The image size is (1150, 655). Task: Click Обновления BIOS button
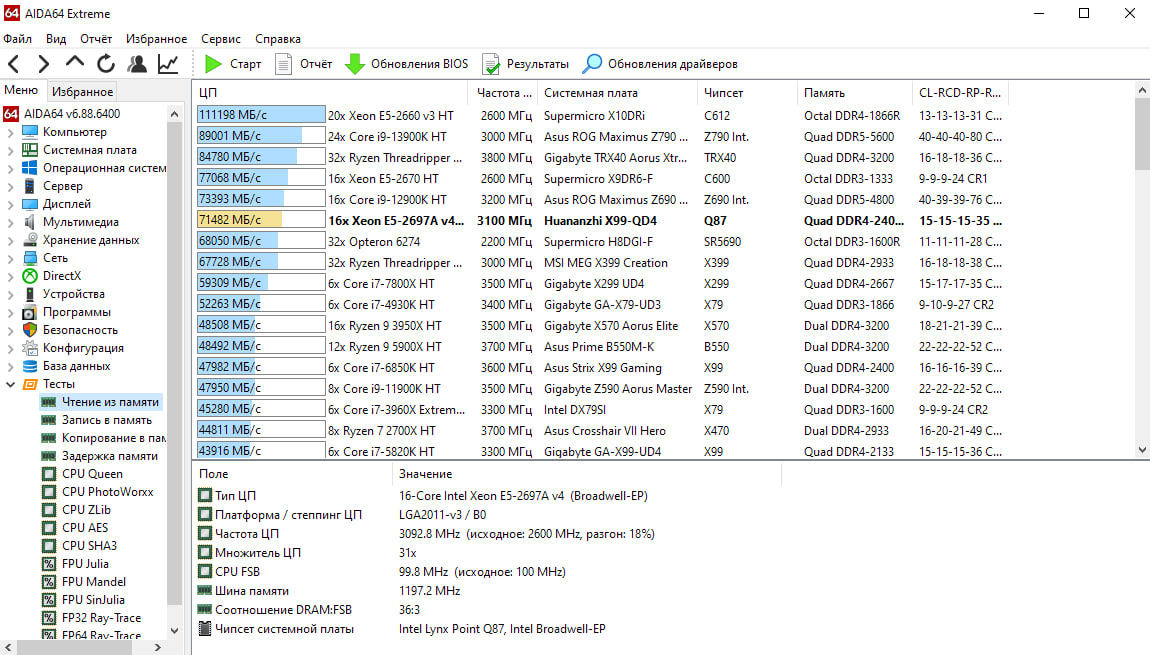(x=406, y=64)
